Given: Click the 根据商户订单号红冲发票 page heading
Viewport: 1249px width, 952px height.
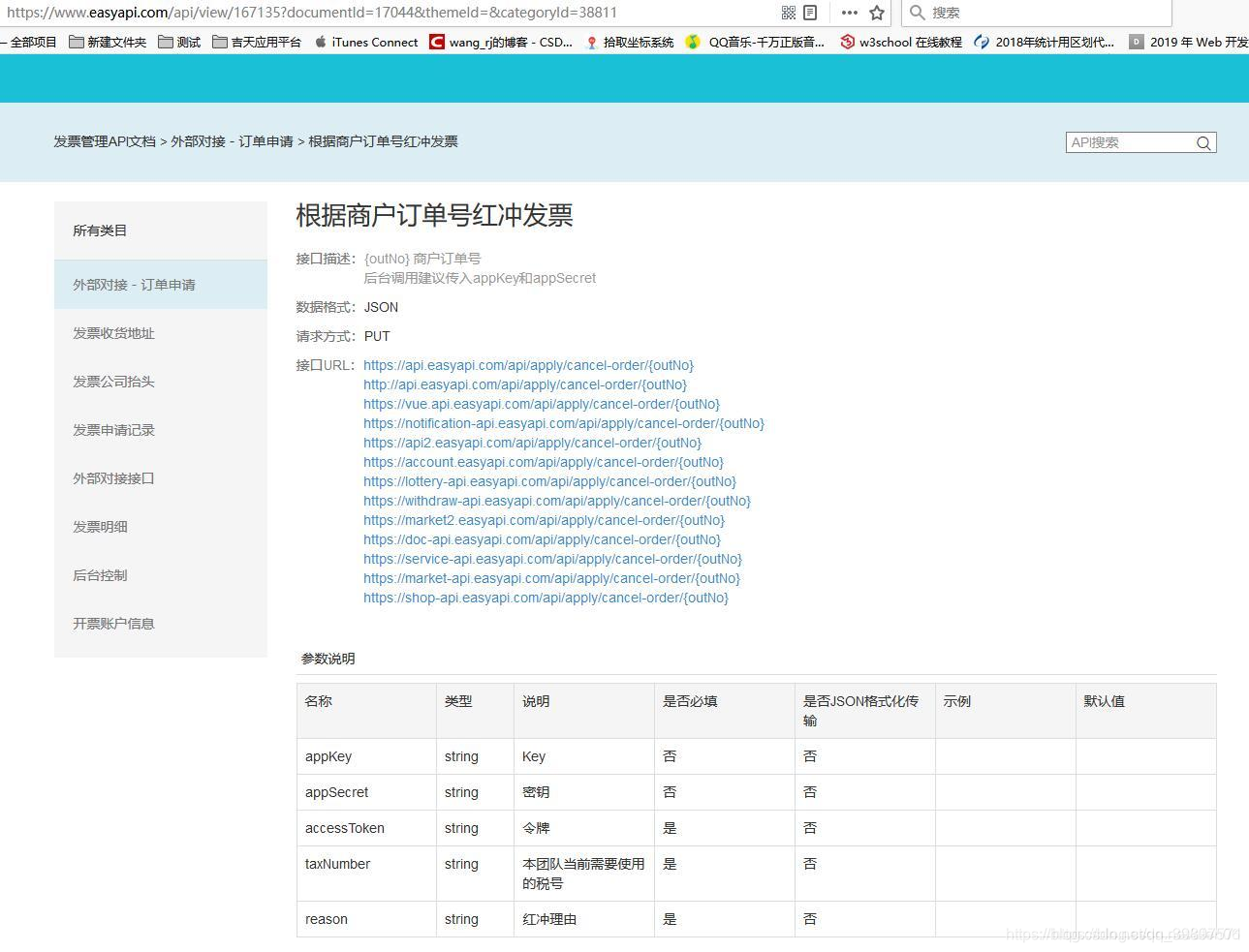Looking at the screenshot, I should pyautogui.click(x=434, y=215).
